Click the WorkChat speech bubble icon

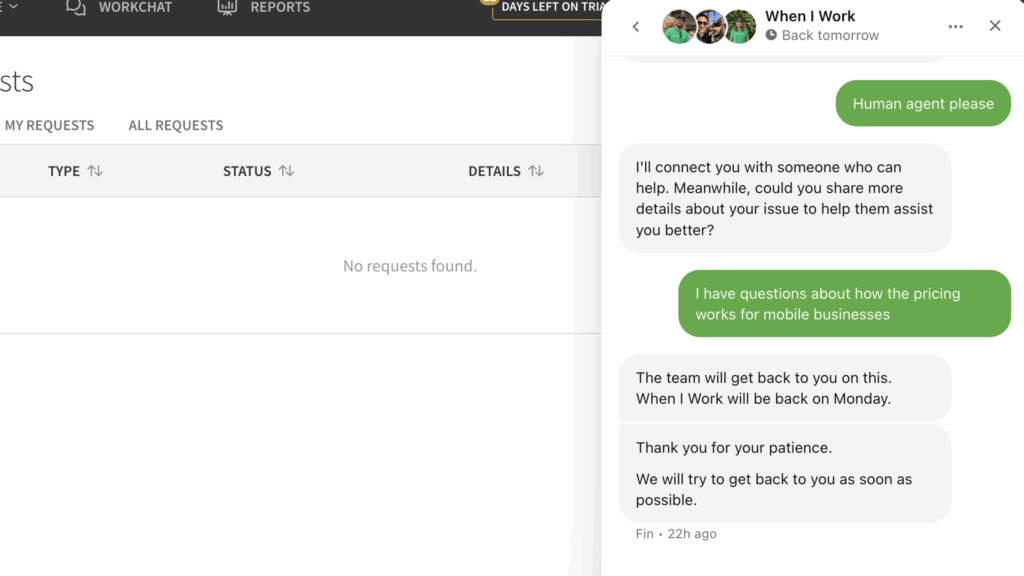[x=76, y=7]
